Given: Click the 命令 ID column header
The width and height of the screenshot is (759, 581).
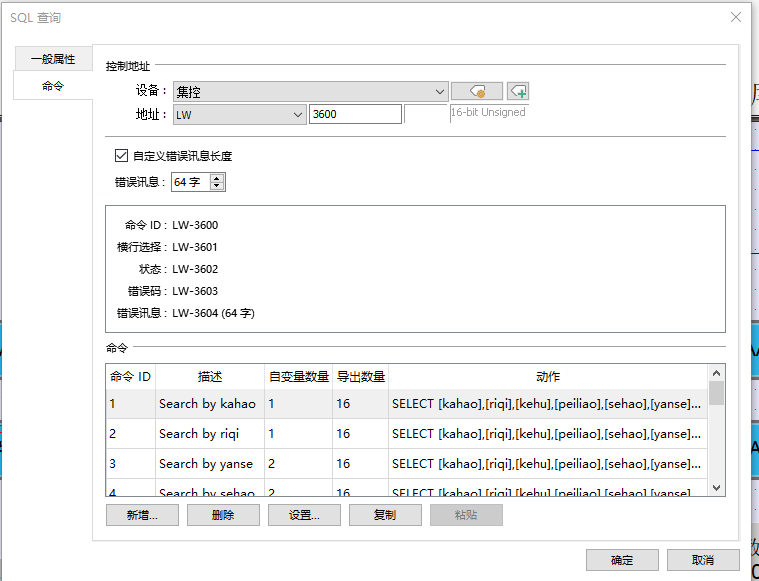Looking at the screenshot, I should point(131,377).
